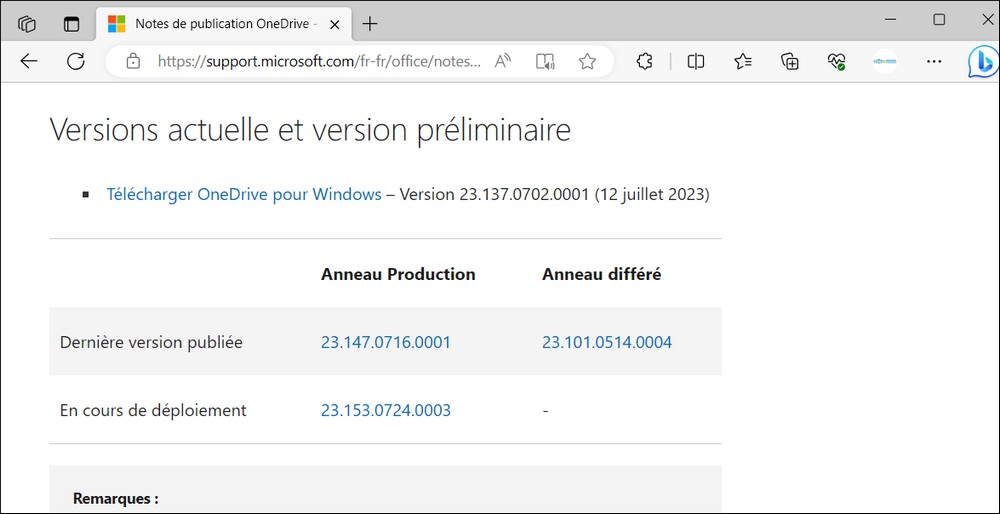Add this page to favorites star
This screenshot has width=1000, height=514.
click(x=587, y=61)
